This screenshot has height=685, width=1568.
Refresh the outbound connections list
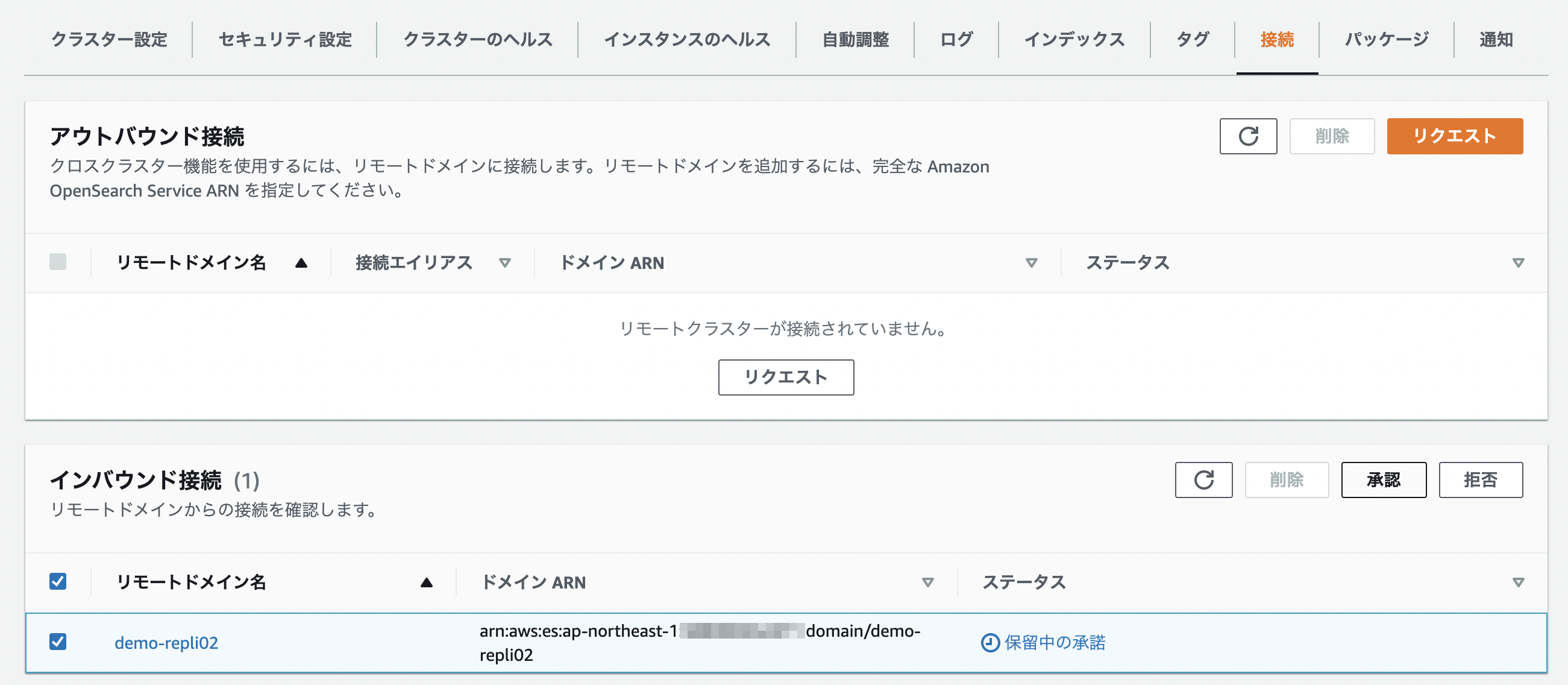click(1249, 136)
